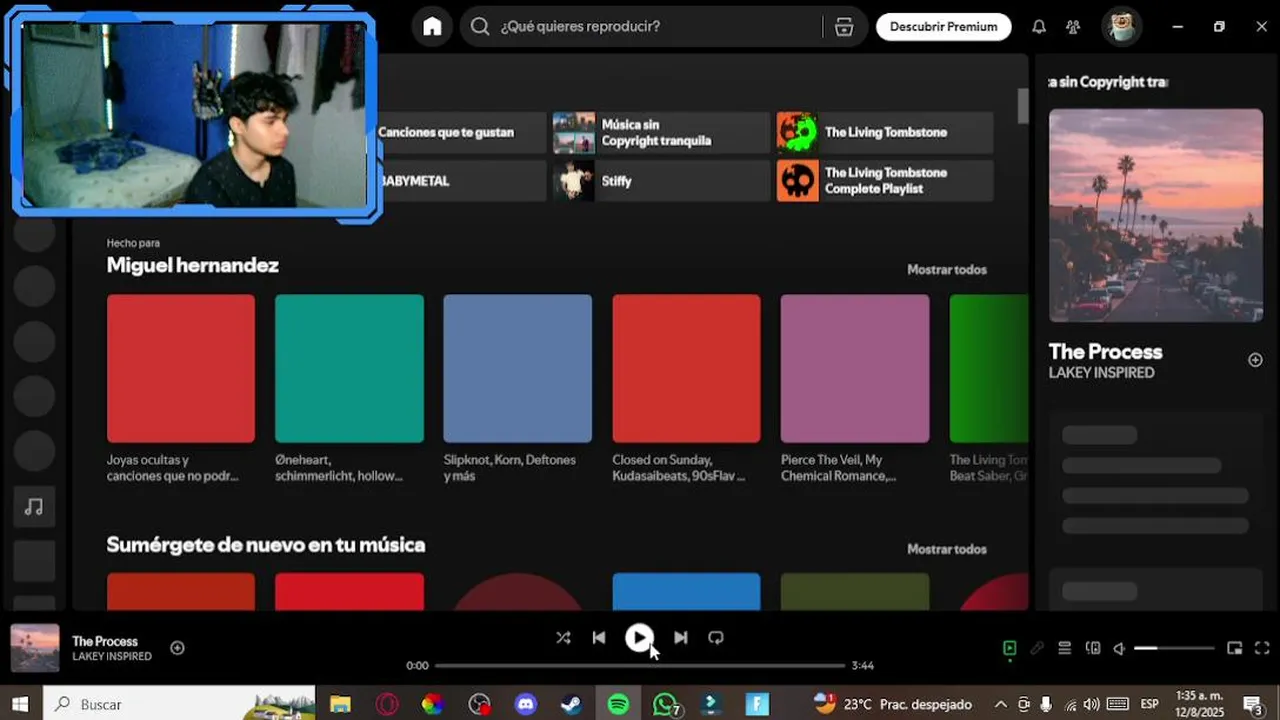Click the Play button

(639, 637)
